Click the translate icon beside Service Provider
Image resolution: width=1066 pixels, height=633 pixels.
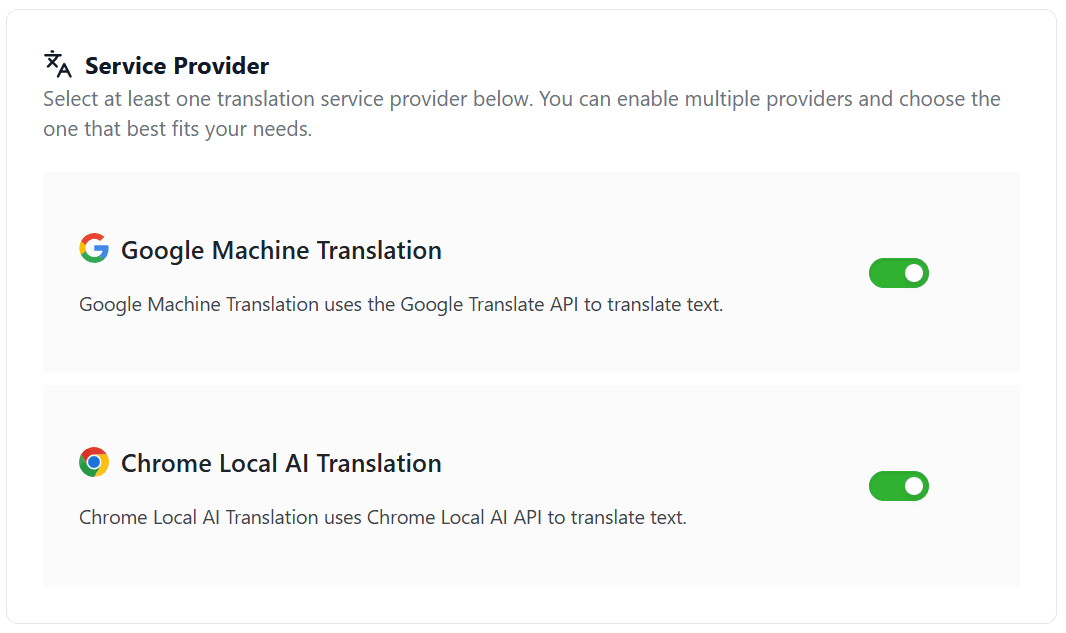tap(58, 64)
